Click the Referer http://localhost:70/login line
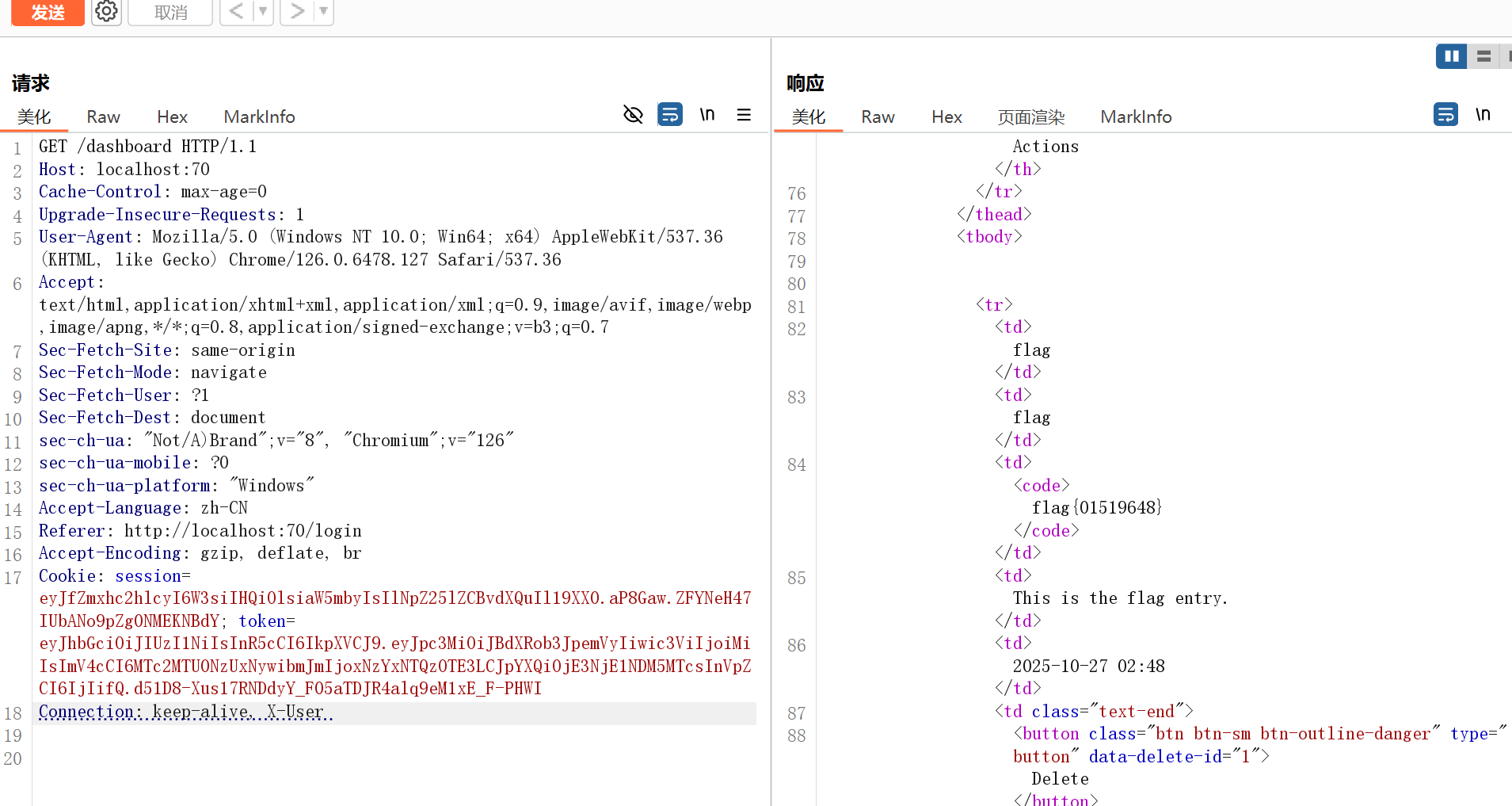 [x=200, y=531]
